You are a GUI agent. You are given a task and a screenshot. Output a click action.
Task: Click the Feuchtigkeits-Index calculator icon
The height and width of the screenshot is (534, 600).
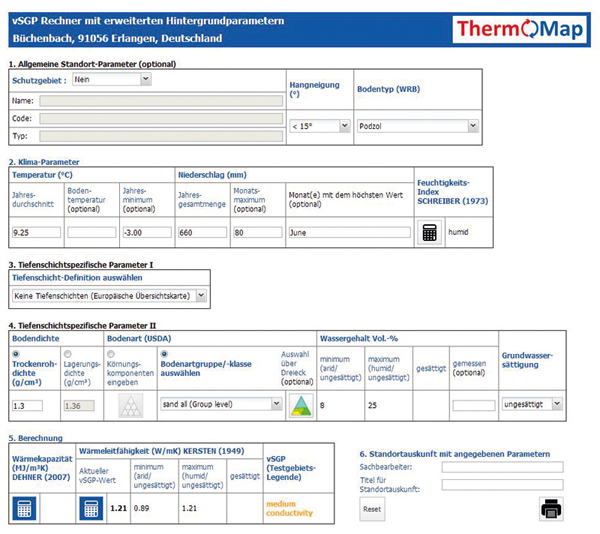429,232
